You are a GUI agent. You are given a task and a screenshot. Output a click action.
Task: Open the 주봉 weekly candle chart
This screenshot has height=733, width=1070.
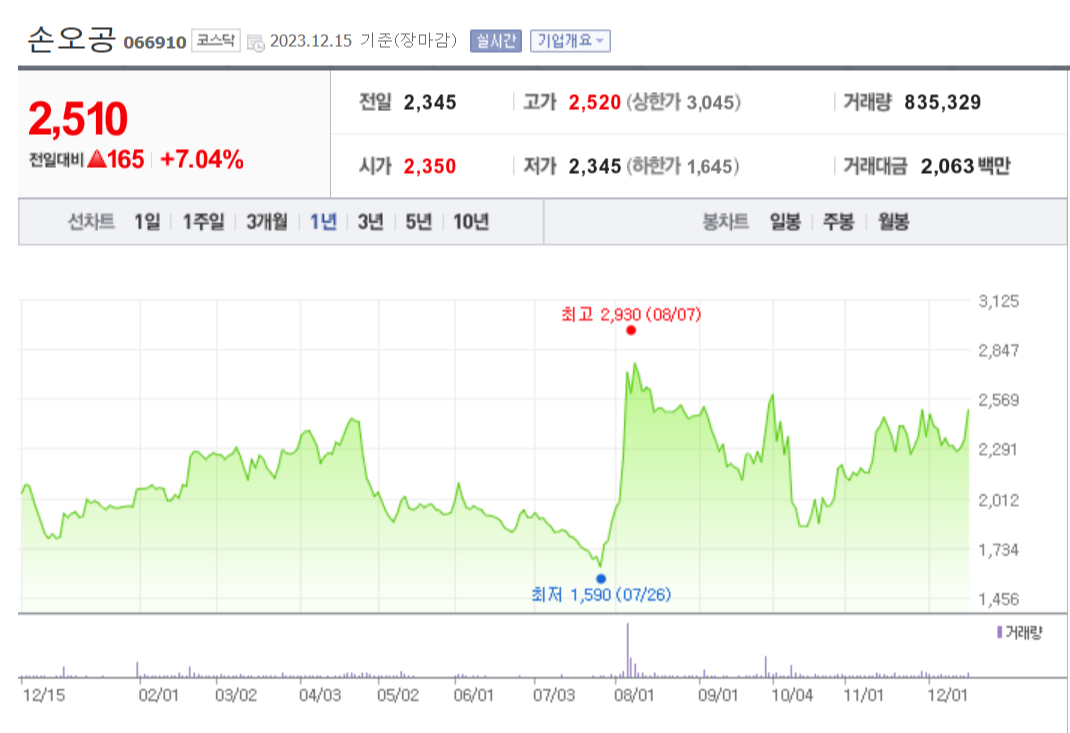(x=838, y=222)
